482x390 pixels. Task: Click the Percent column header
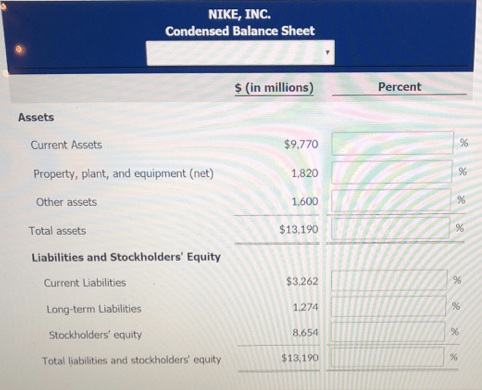coord(399,87)
